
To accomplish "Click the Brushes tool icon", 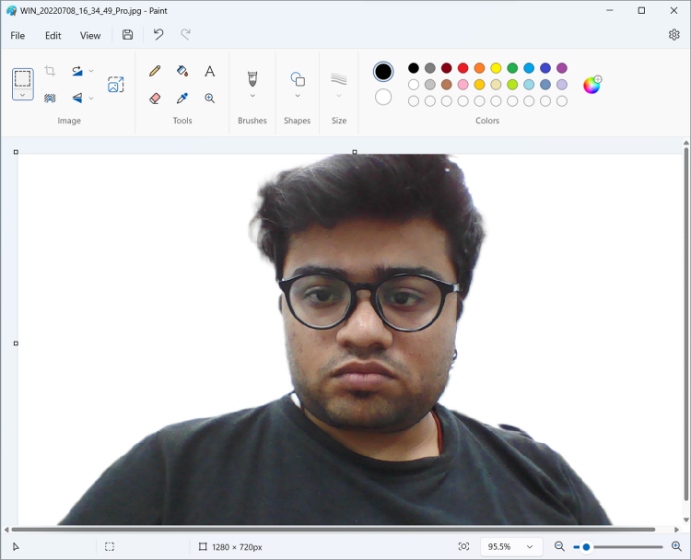I will (252, 79).
